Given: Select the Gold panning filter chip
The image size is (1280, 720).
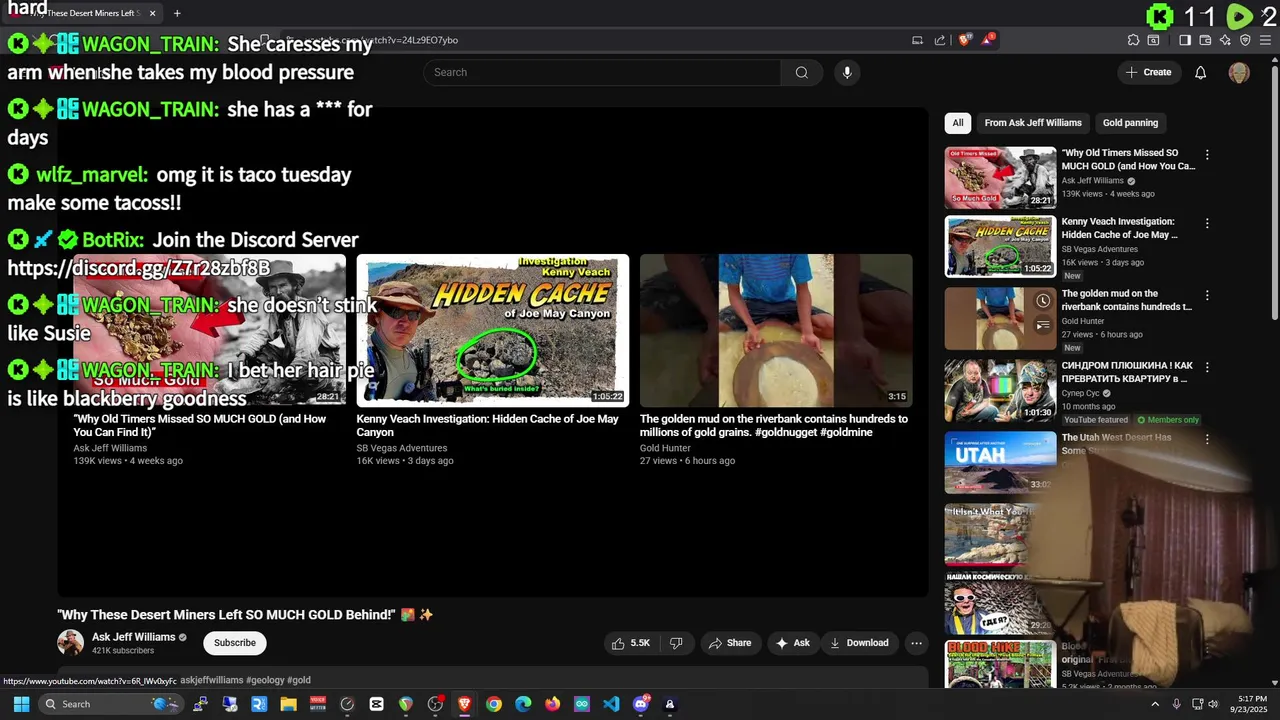Looking at the screenshot, I should [1130, 123].
